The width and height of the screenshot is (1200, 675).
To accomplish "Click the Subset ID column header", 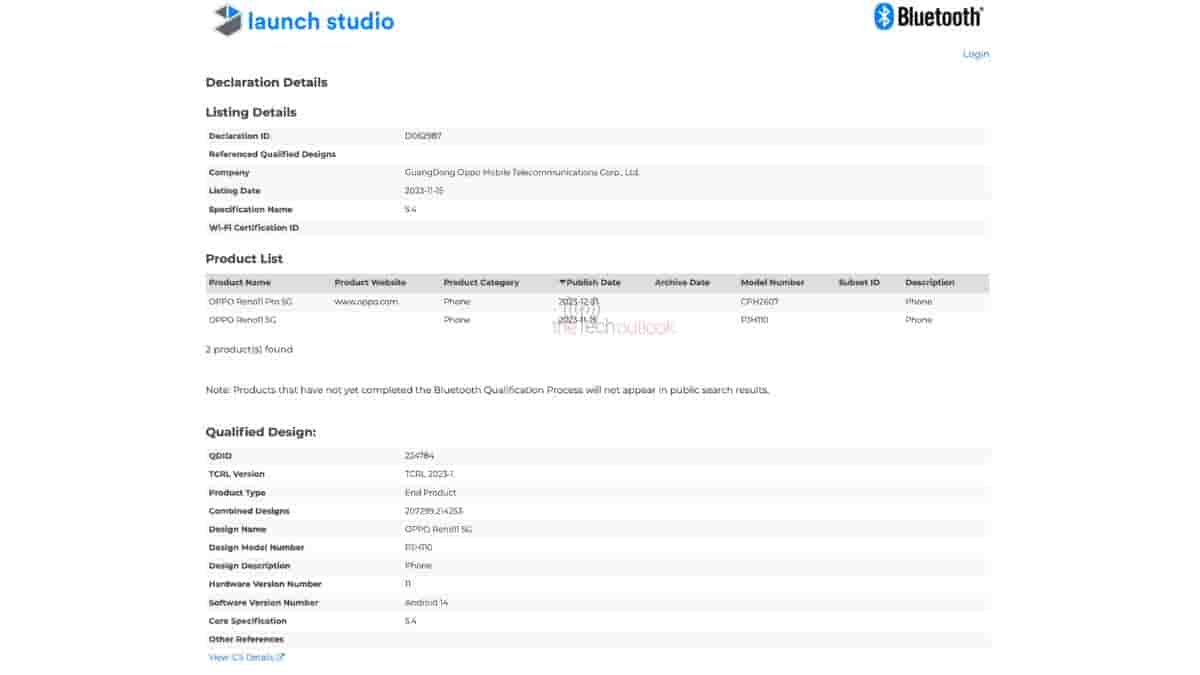I will click(x=859, y=283).
